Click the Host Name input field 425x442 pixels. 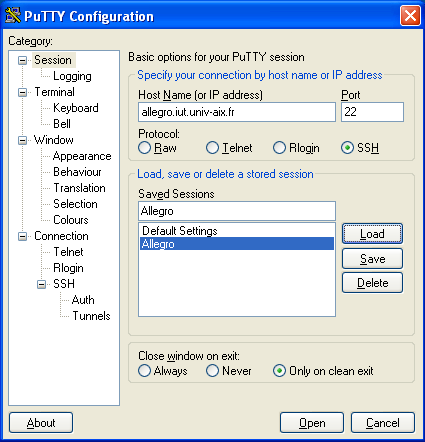237,112
